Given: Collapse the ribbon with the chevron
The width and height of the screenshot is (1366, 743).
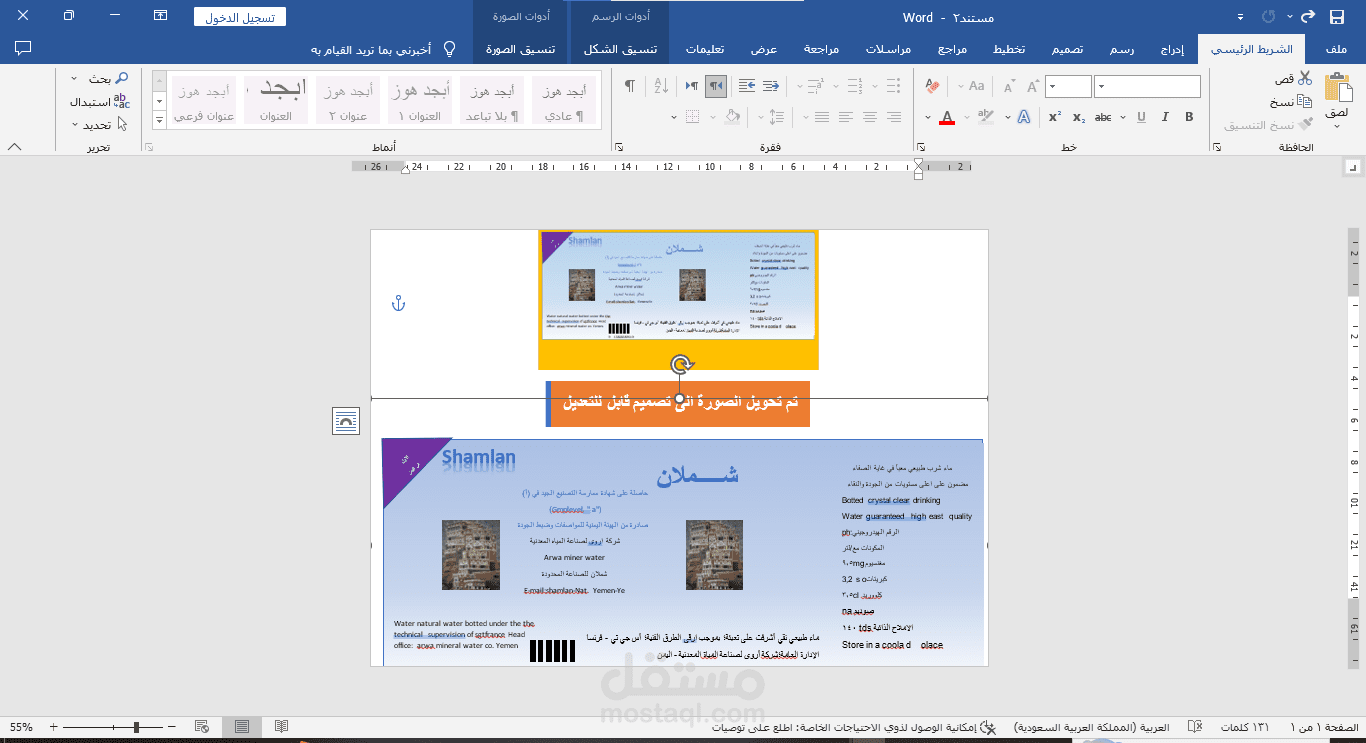Looking at the screenshot, I should pos(14,147).
